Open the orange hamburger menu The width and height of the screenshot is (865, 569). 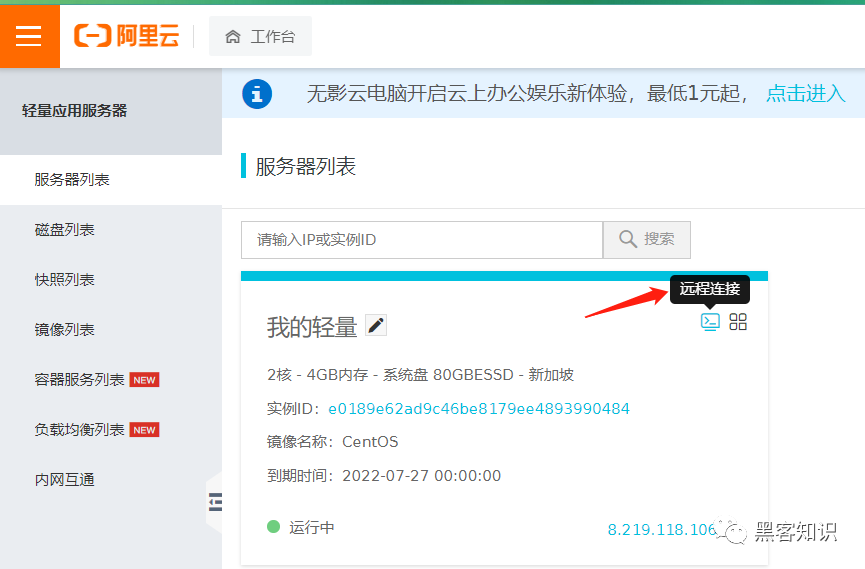(x=29, y=36)
